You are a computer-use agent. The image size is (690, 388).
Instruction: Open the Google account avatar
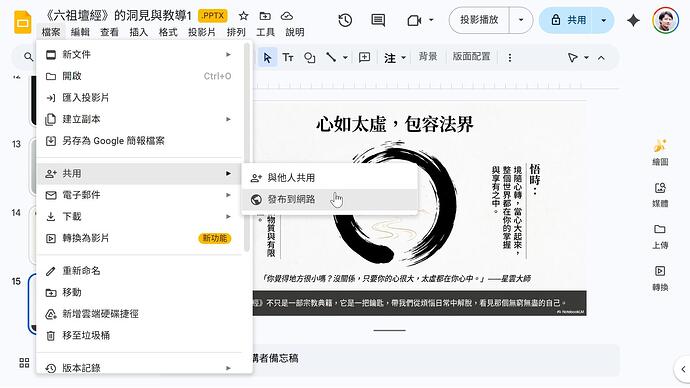pyautogui.click(x=665, y=20)
